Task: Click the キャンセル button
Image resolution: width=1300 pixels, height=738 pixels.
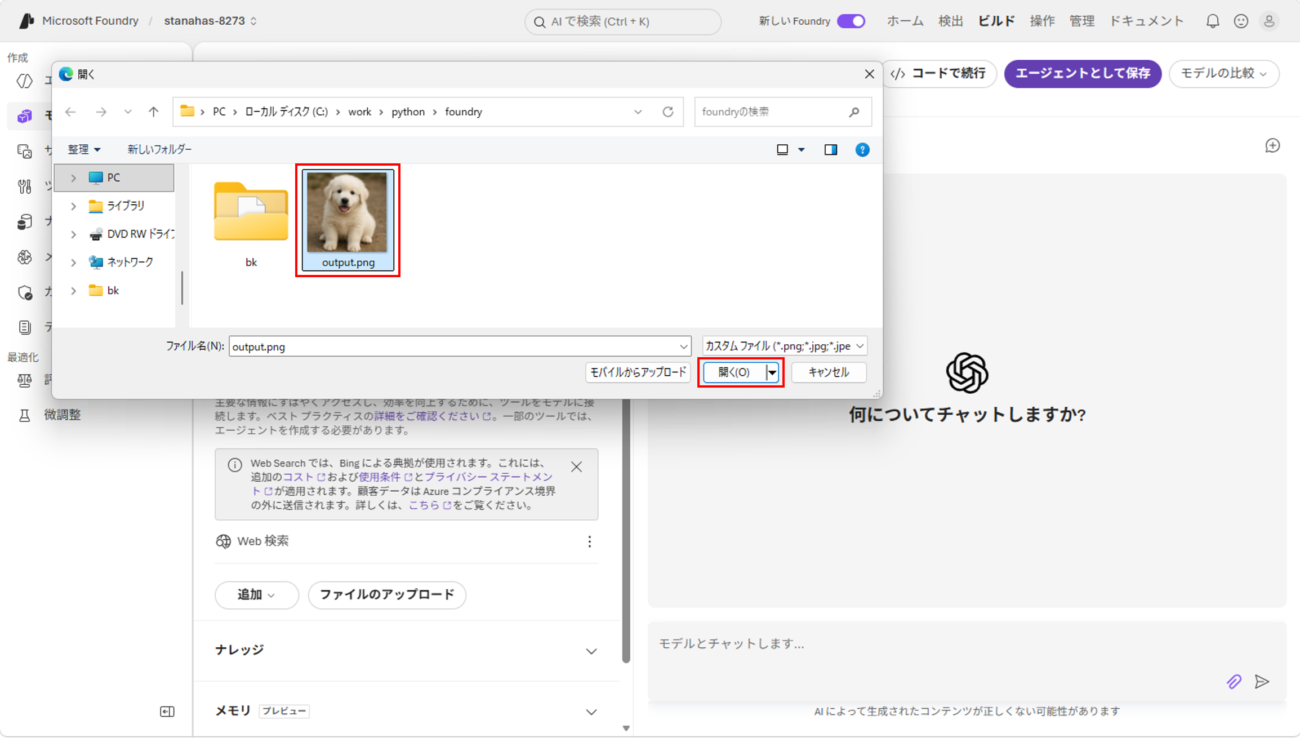Action: (x=829, y=372)
